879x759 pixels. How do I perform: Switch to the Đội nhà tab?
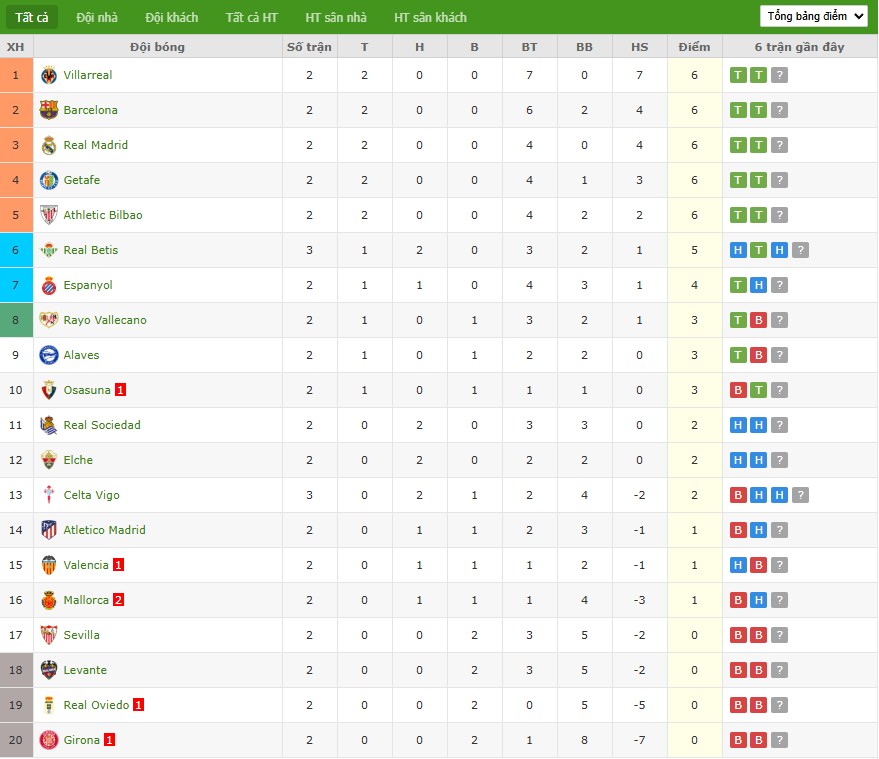pos(96,17)
